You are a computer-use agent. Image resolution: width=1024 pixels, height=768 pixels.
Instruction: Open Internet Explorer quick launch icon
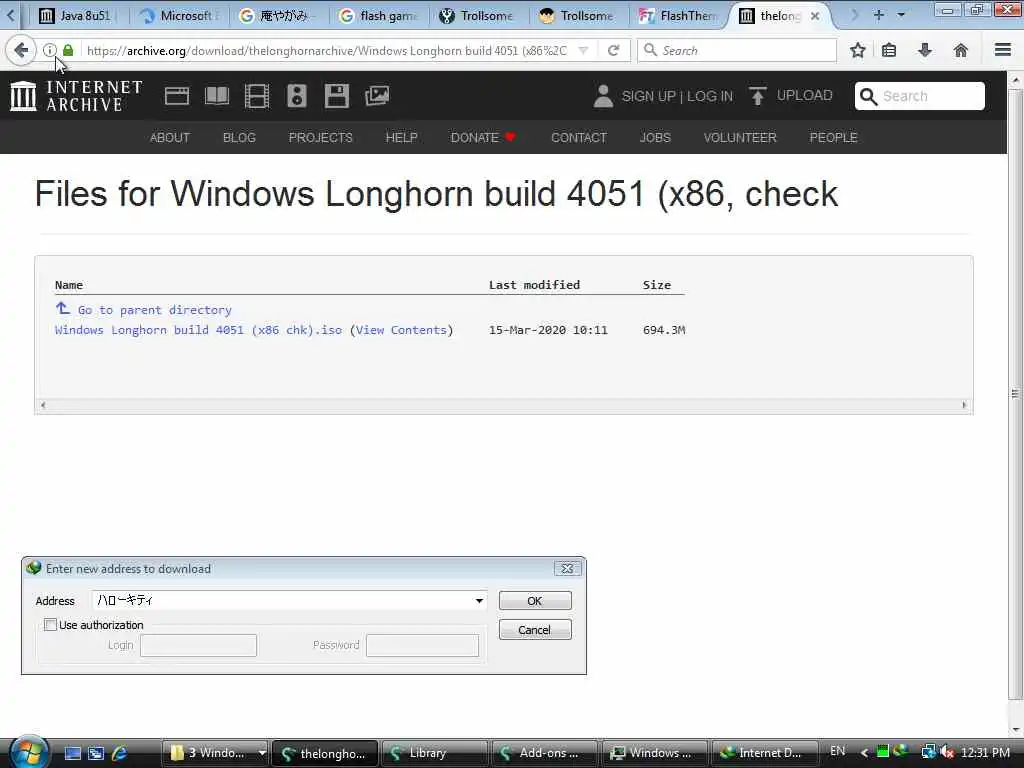coord(120,753)
